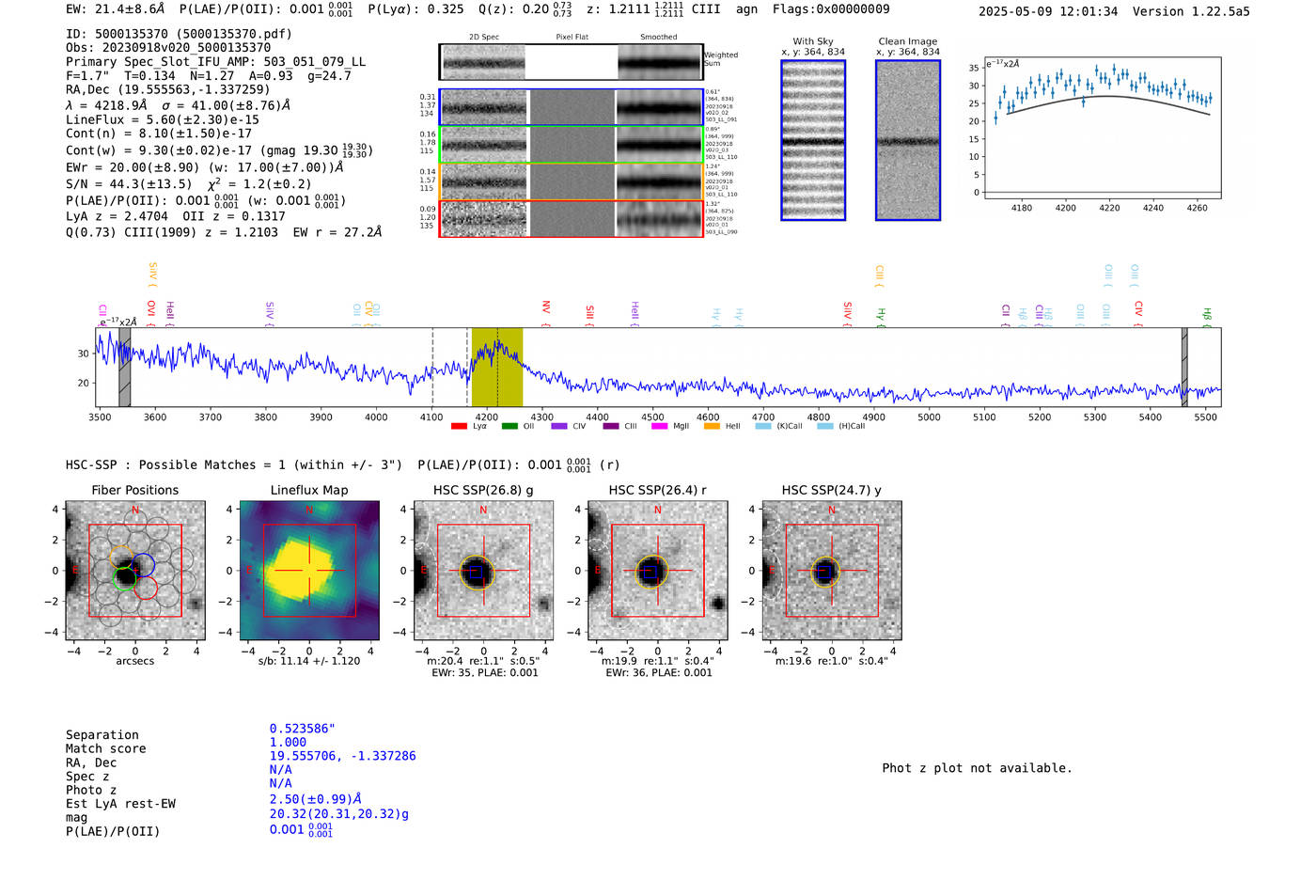
Task: Open the HSC SSP(26.8) g image
Action: pyautogui.click(x=483, y=571)
